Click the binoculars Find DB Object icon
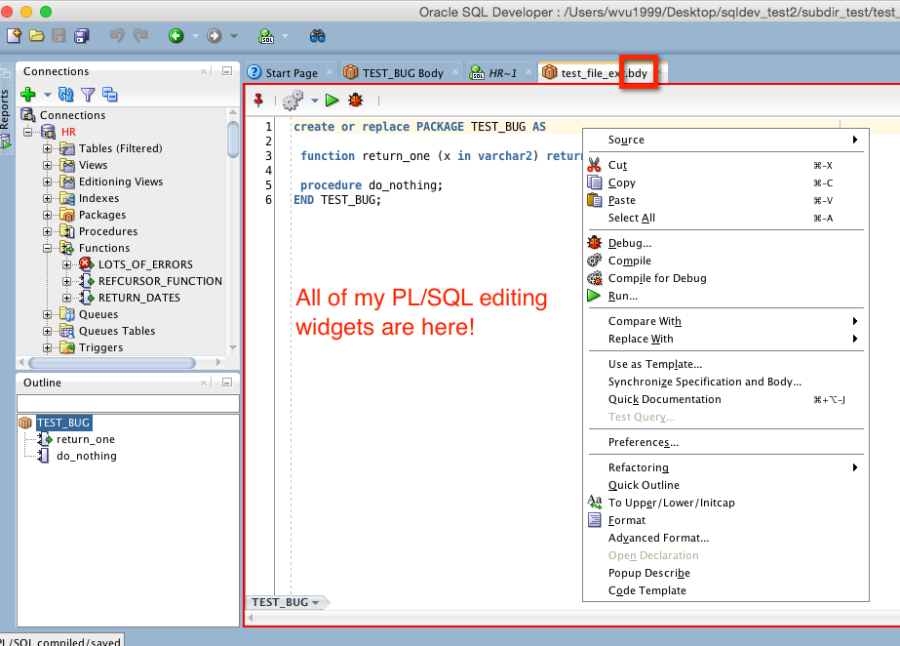 click(x=317, y=36)
